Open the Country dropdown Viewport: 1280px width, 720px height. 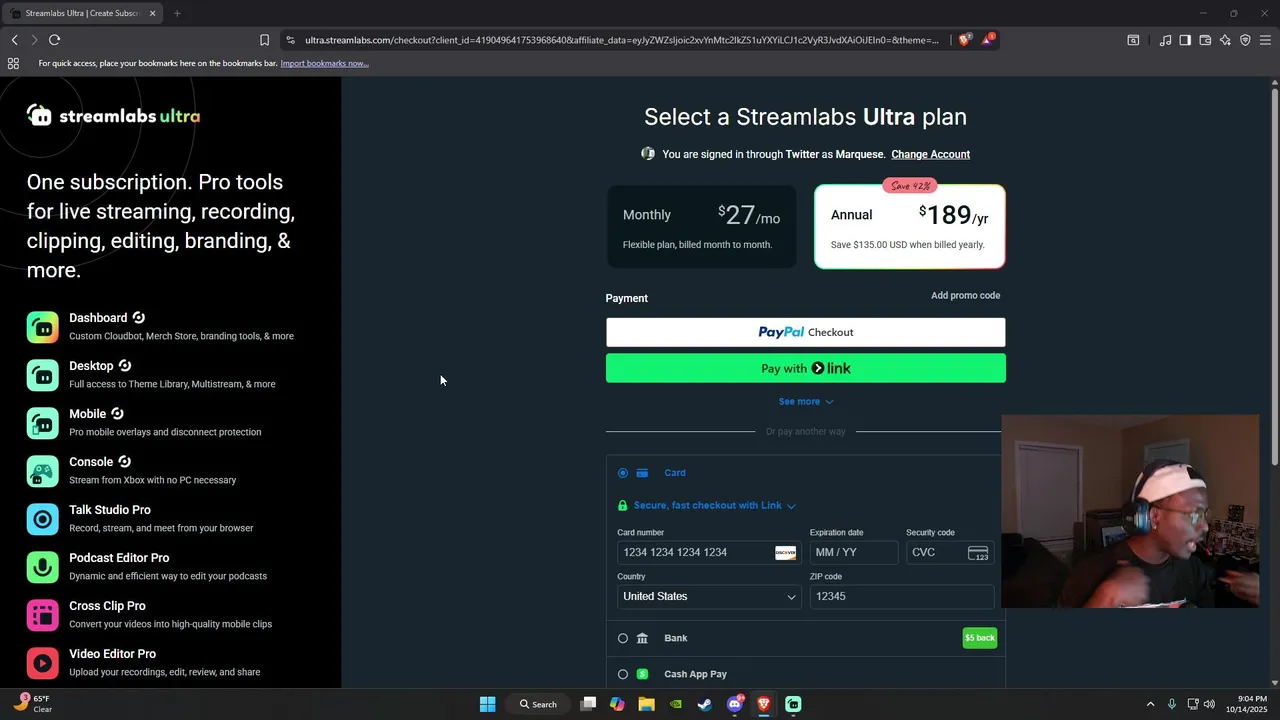(709, 596)
